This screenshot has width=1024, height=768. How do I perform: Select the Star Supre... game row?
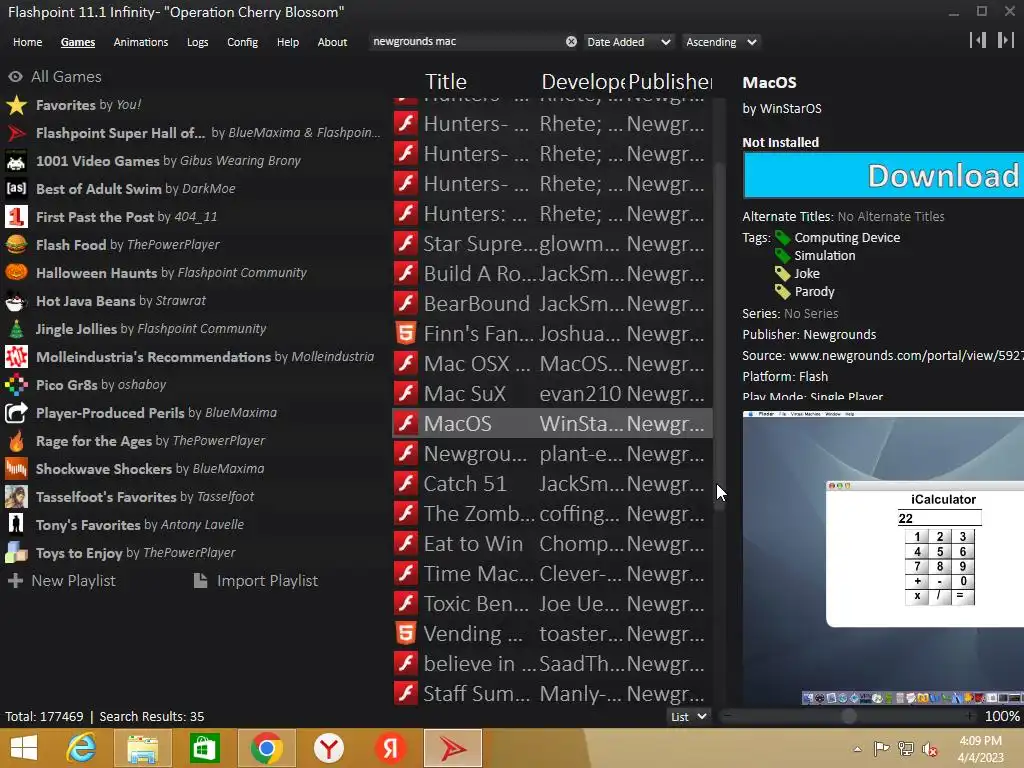pyautogui.click(x=552, y=243)
